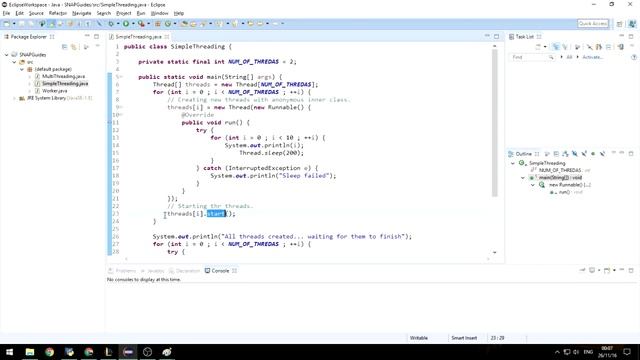
Task: Toggle Categorized view in Task List
Action: pyautogui.click(x=556, y=47)
